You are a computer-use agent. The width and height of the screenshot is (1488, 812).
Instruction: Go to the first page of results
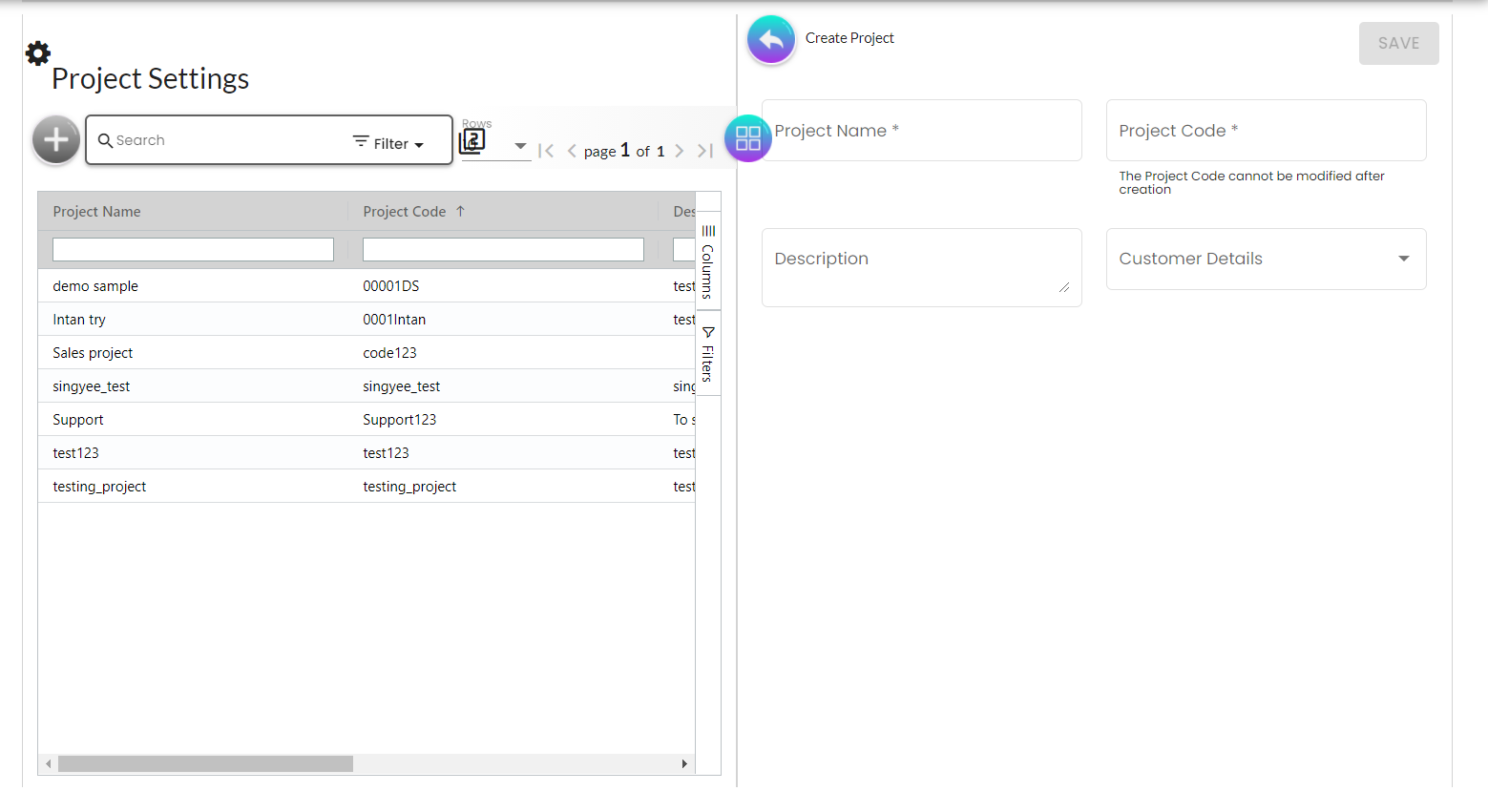click(x=546, y=151)
